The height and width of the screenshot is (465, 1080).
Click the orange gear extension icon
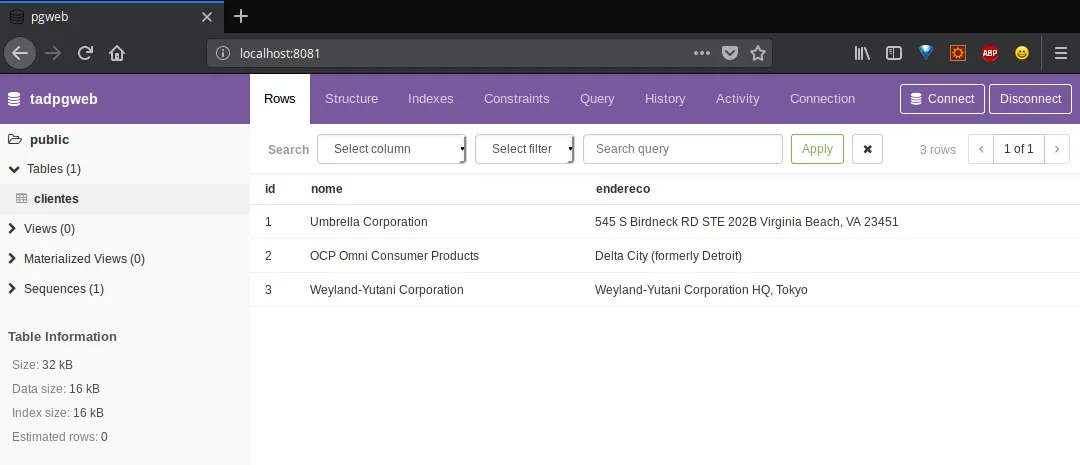click(957, 53)
